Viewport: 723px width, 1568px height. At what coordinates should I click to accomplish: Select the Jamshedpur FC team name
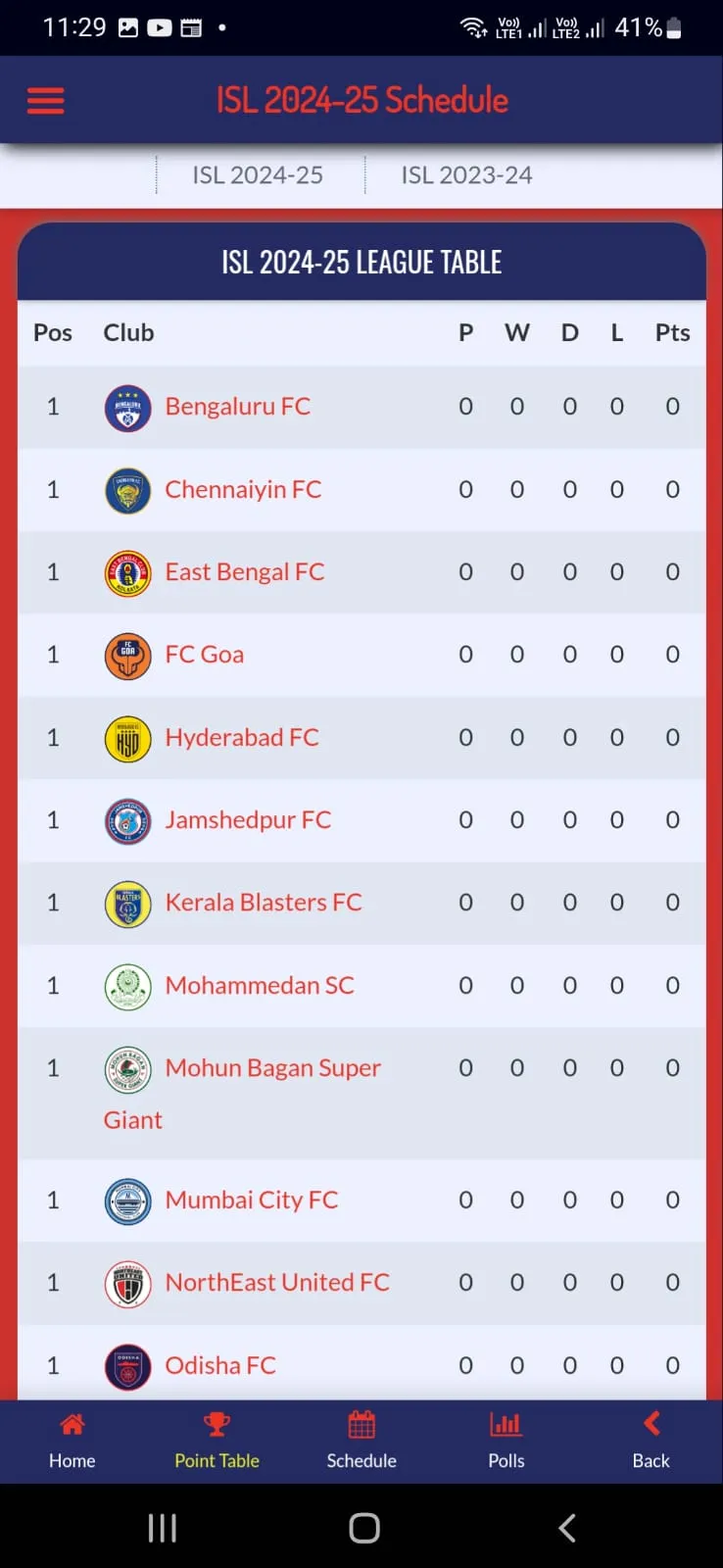pos(248,819)
